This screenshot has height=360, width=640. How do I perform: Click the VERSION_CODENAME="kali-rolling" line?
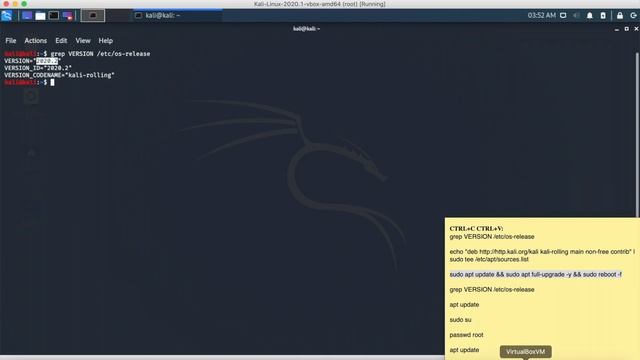pyautogui.click(x=59, y=75)
